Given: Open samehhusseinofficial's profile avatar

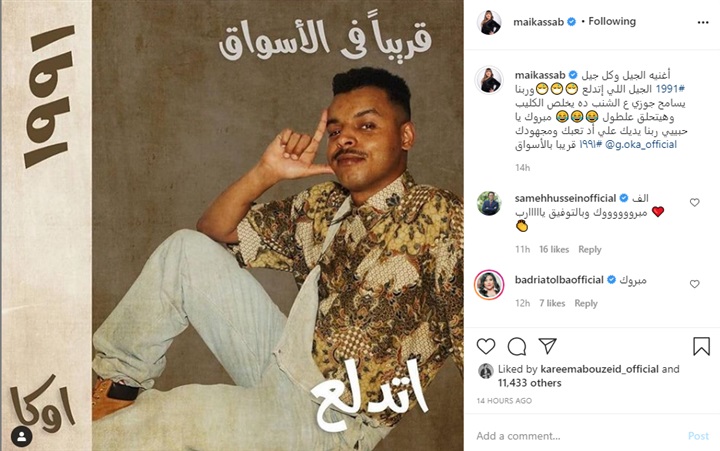Looking at the screenshot, I should (489, 203).
